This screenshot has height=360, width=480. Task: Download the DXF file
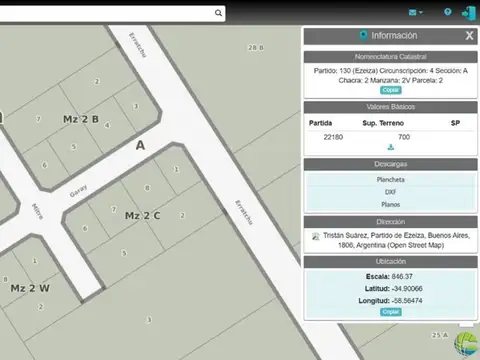pyautogui.click(x=391, y=192)
